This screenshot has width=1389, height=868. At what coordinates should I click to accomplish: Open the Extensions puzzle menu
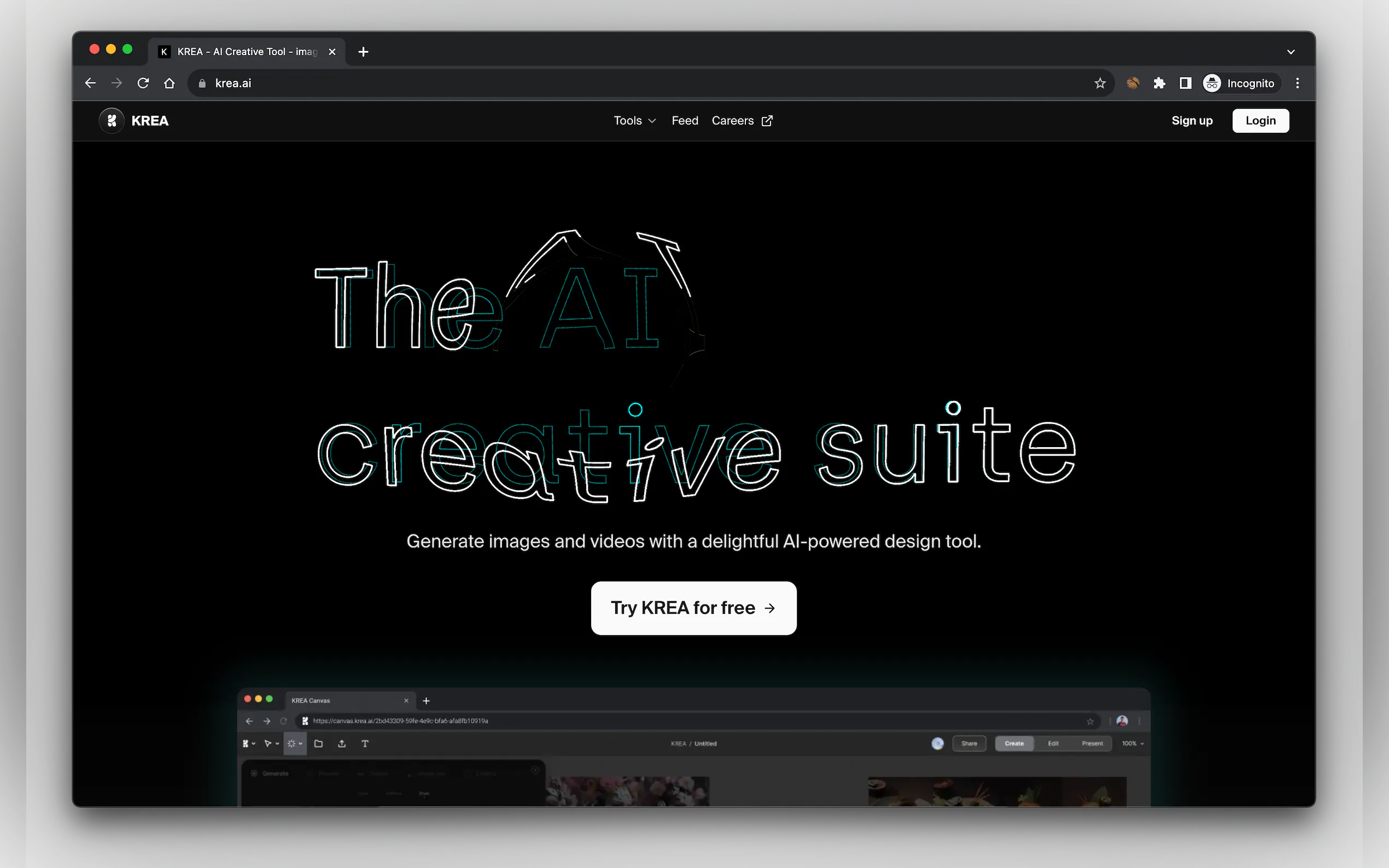tap(1159, 83)
